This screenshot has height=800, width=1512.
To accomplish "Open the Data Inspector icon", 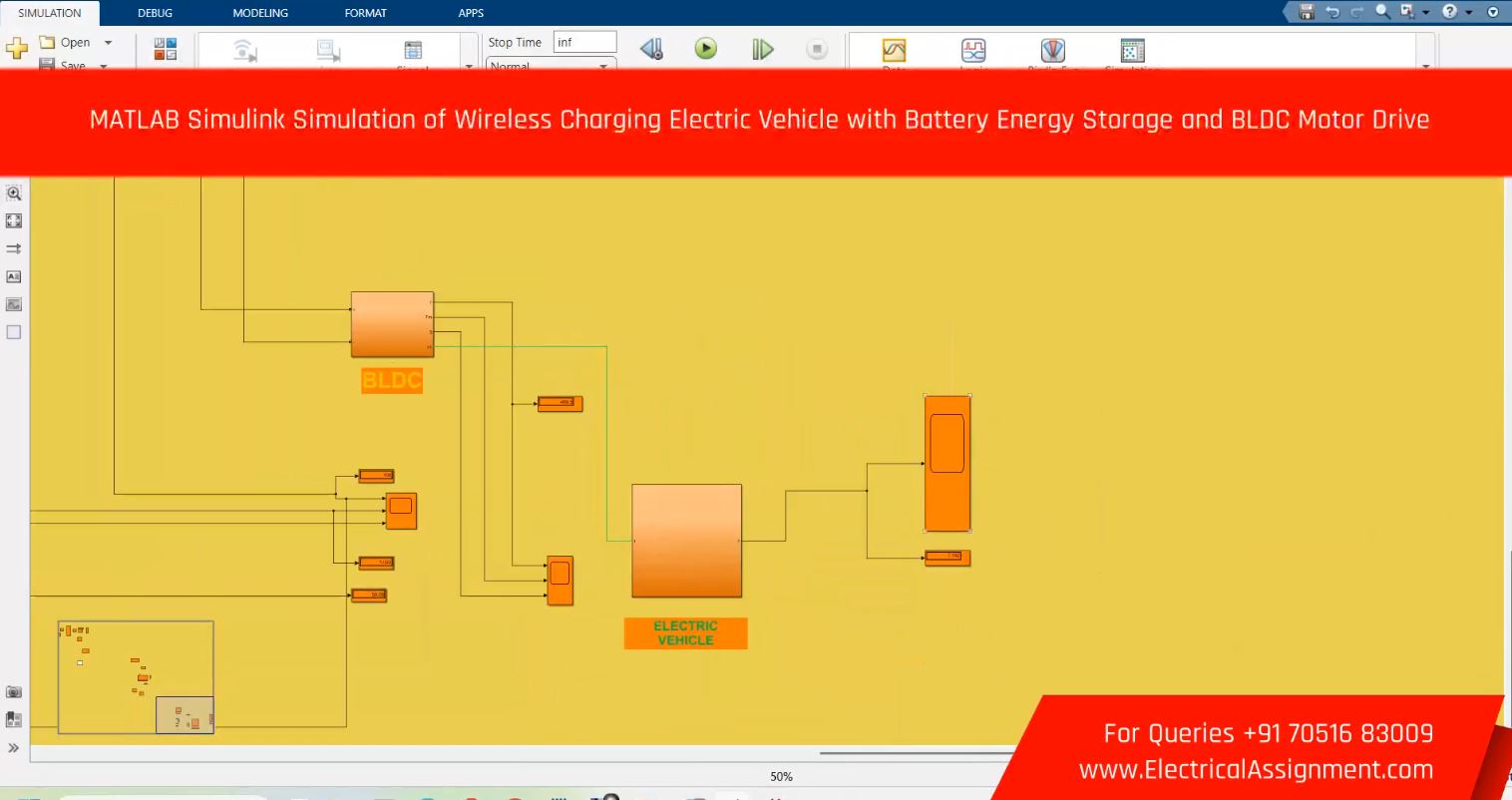I will coord(894,50).
